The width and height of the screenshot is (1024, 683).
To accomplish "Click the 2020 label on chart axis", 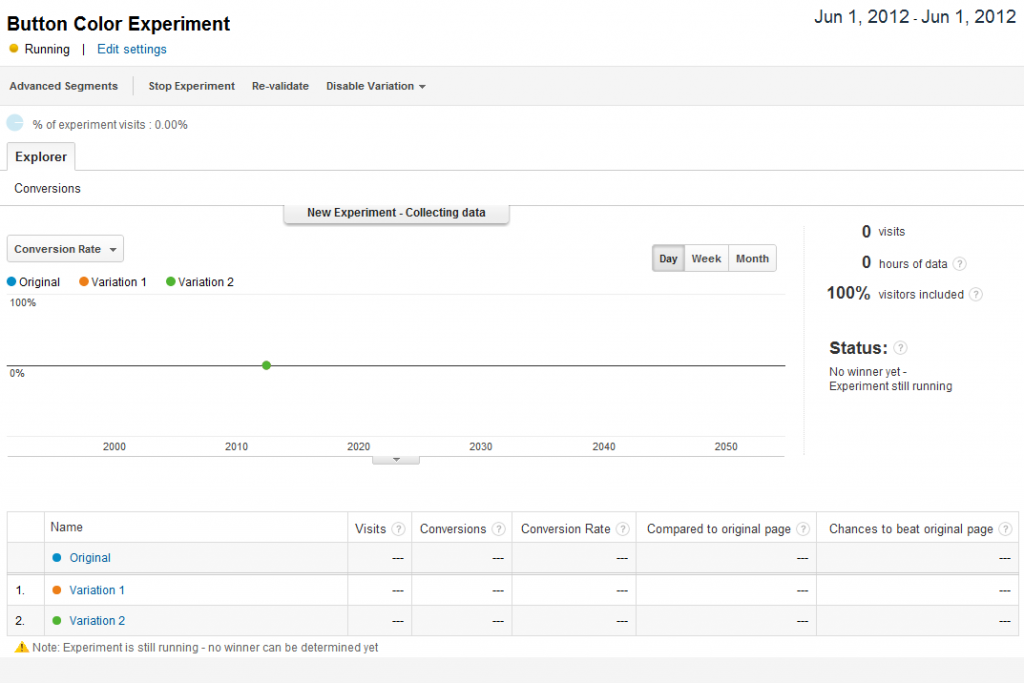I will tap(359, 447).
